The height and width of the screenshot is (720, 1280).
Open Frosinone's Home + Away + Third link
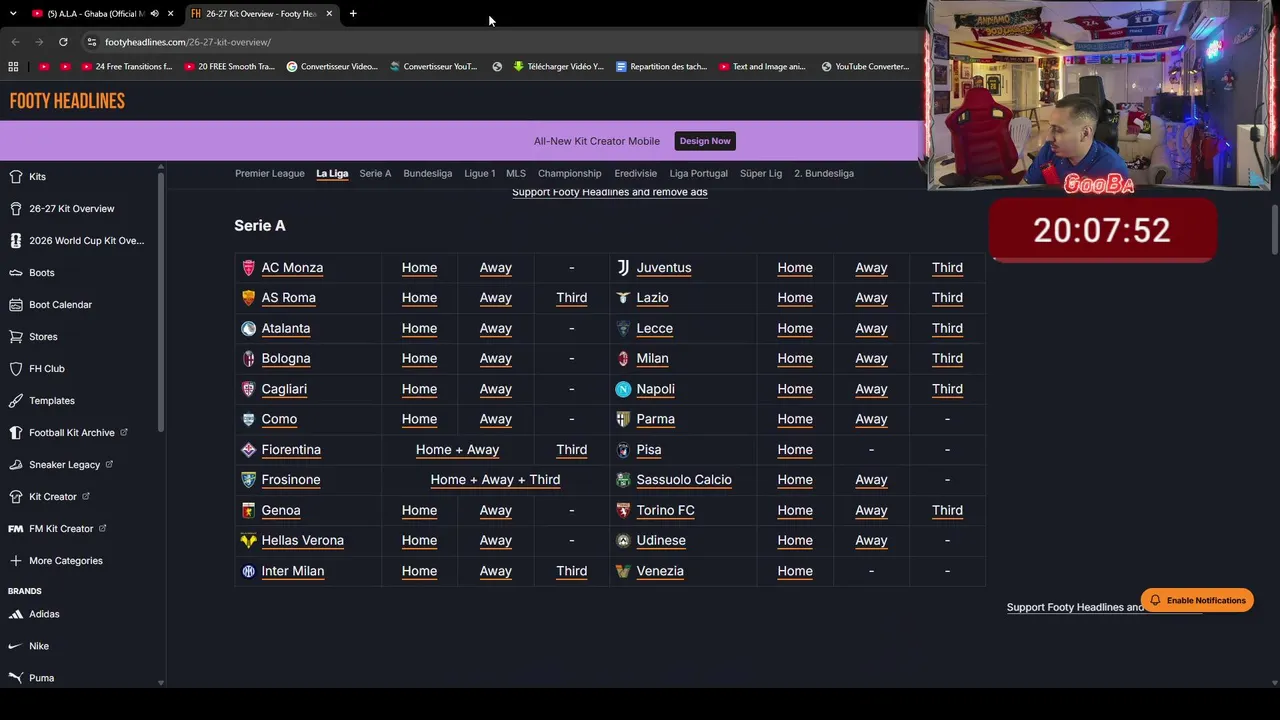tap(495, 480)
